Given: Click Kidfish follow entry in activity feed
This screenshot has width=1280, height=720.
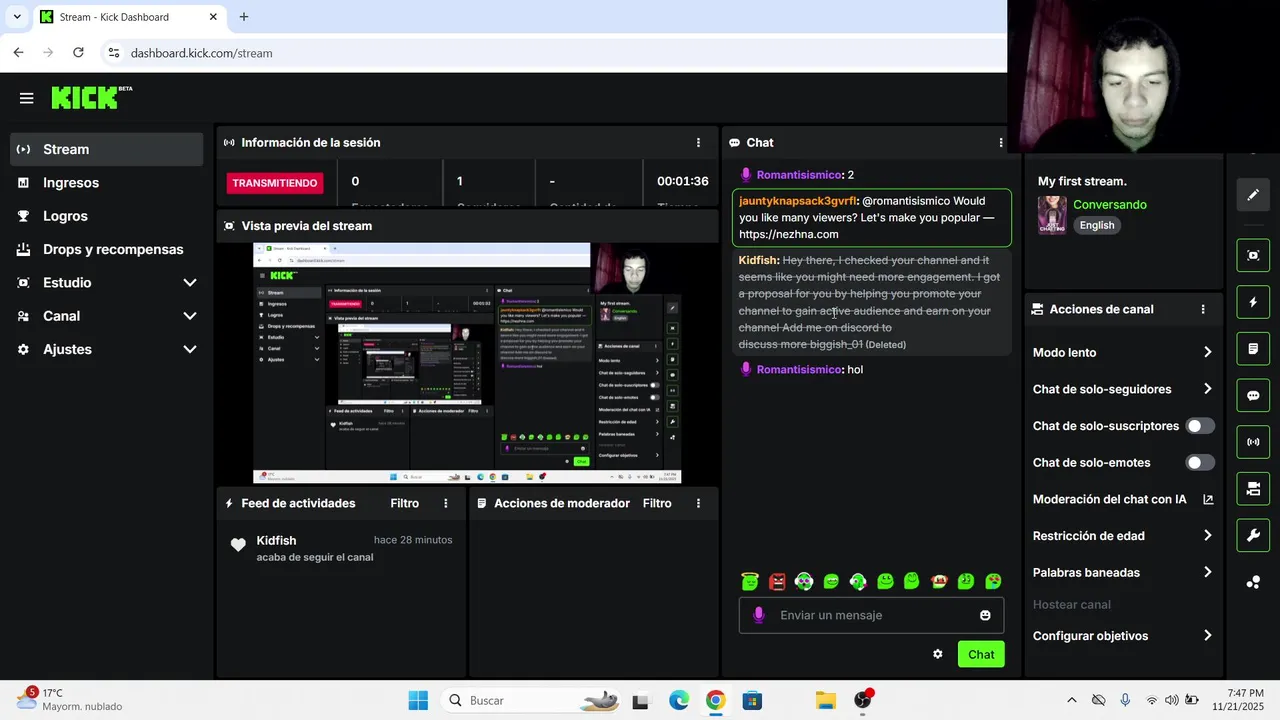Looking at the screenshot, I should pyautogui.click(x=340, y=548).
